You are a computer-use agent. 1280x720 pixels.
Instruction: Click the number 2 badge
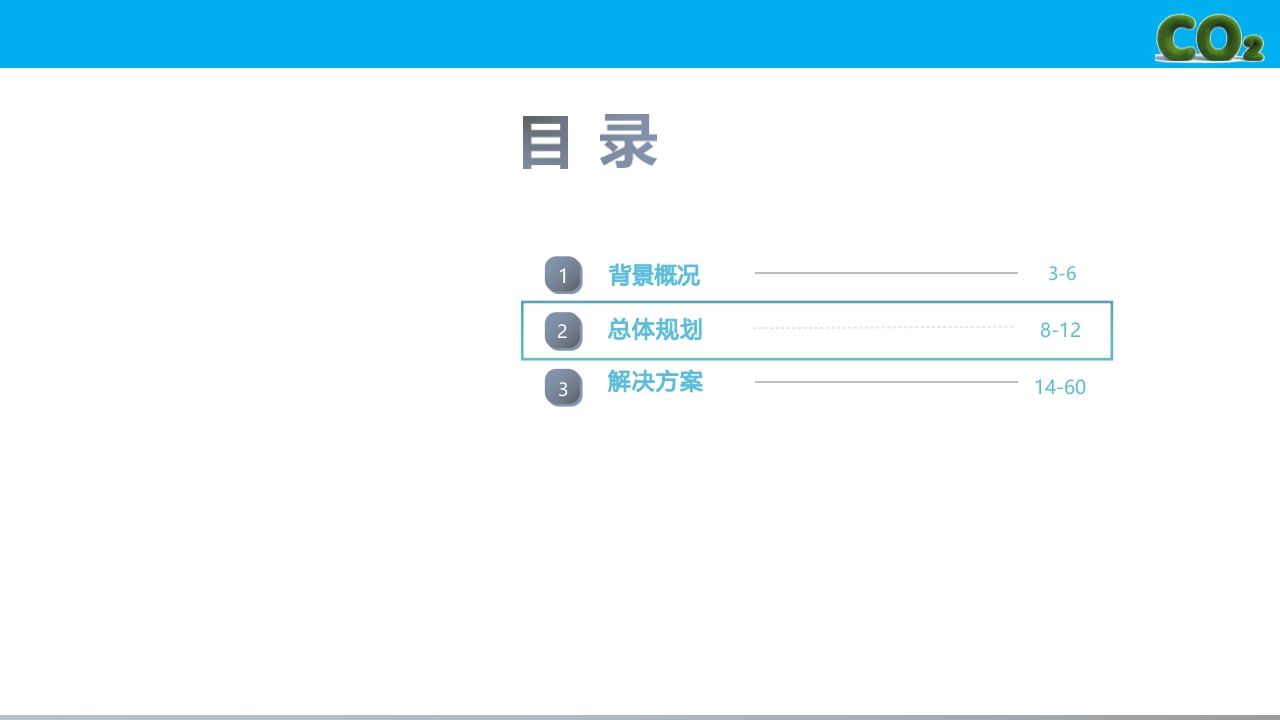coord(563,331)
